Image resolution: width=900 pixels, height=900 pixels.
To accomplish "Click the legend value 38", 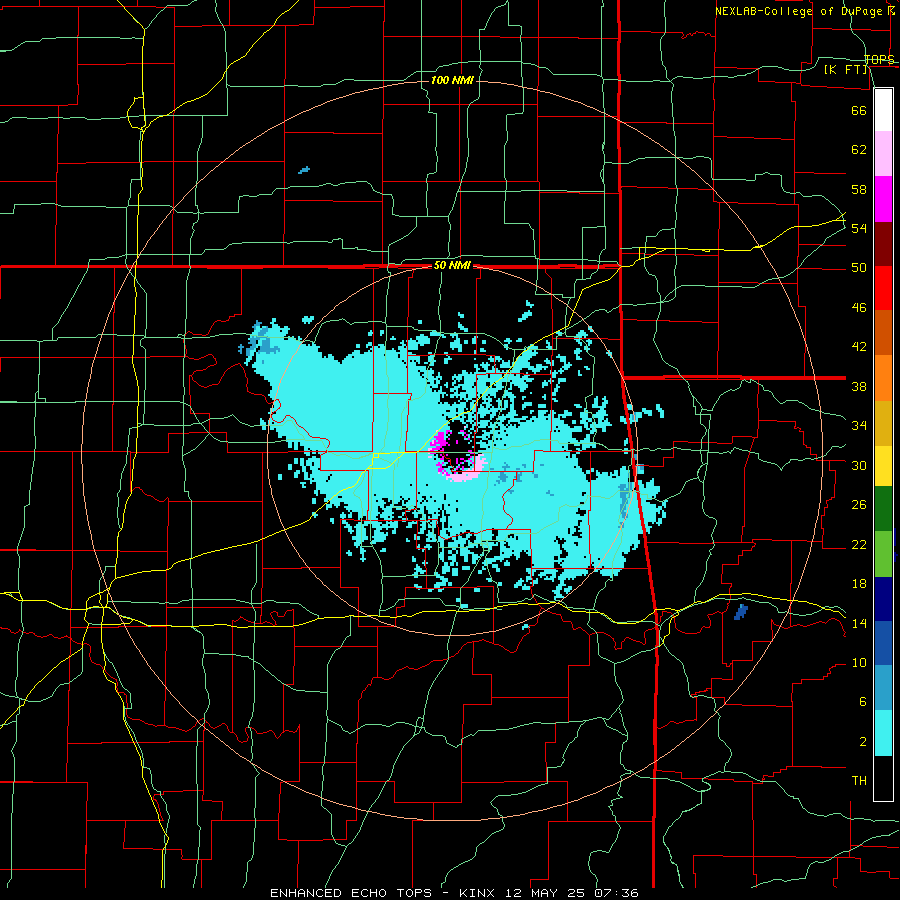I will pos(859,386).
